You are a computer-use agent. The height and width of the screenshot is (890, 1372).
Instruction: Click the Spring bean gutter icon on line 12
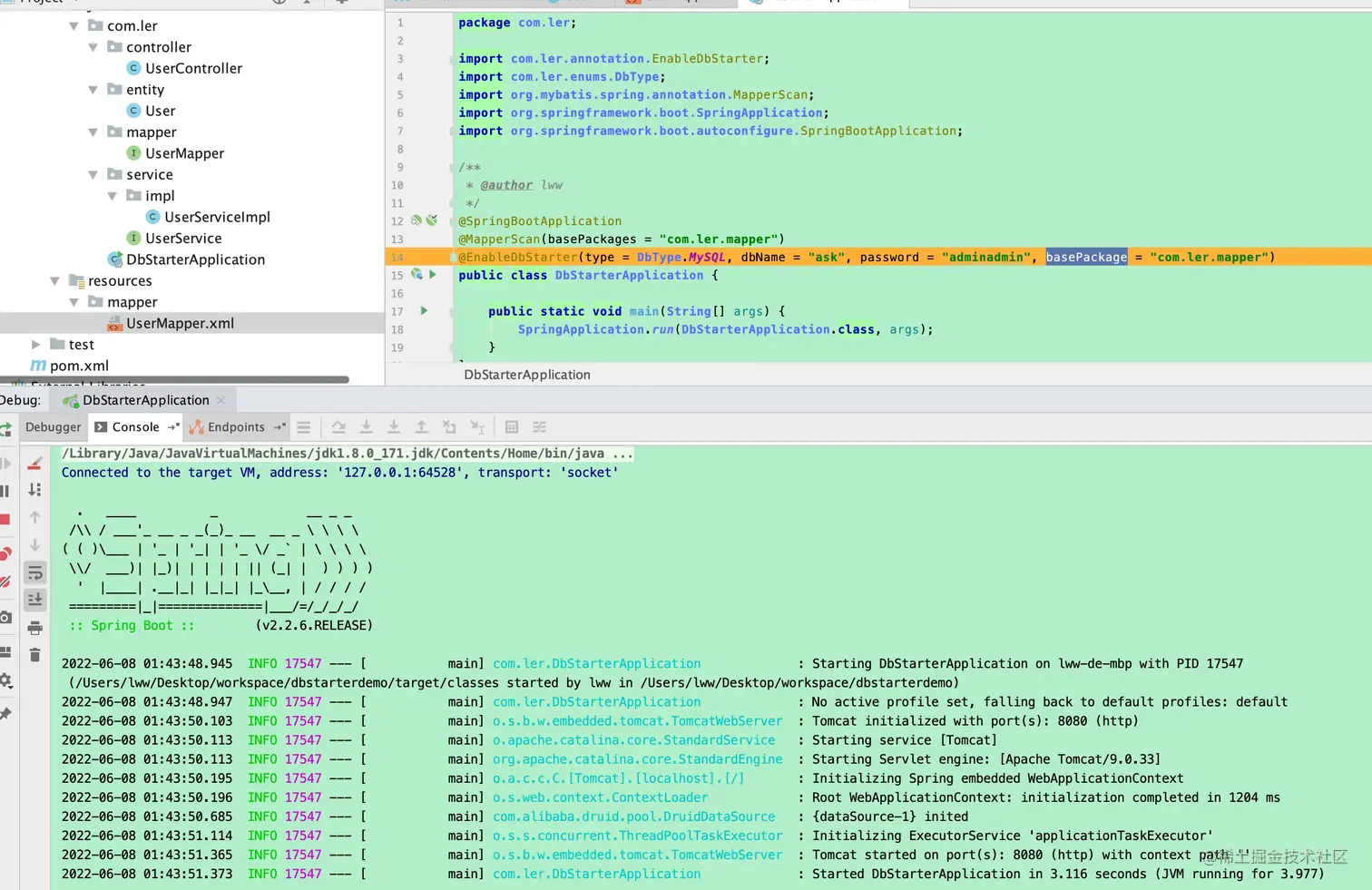(x=416, y=220)
